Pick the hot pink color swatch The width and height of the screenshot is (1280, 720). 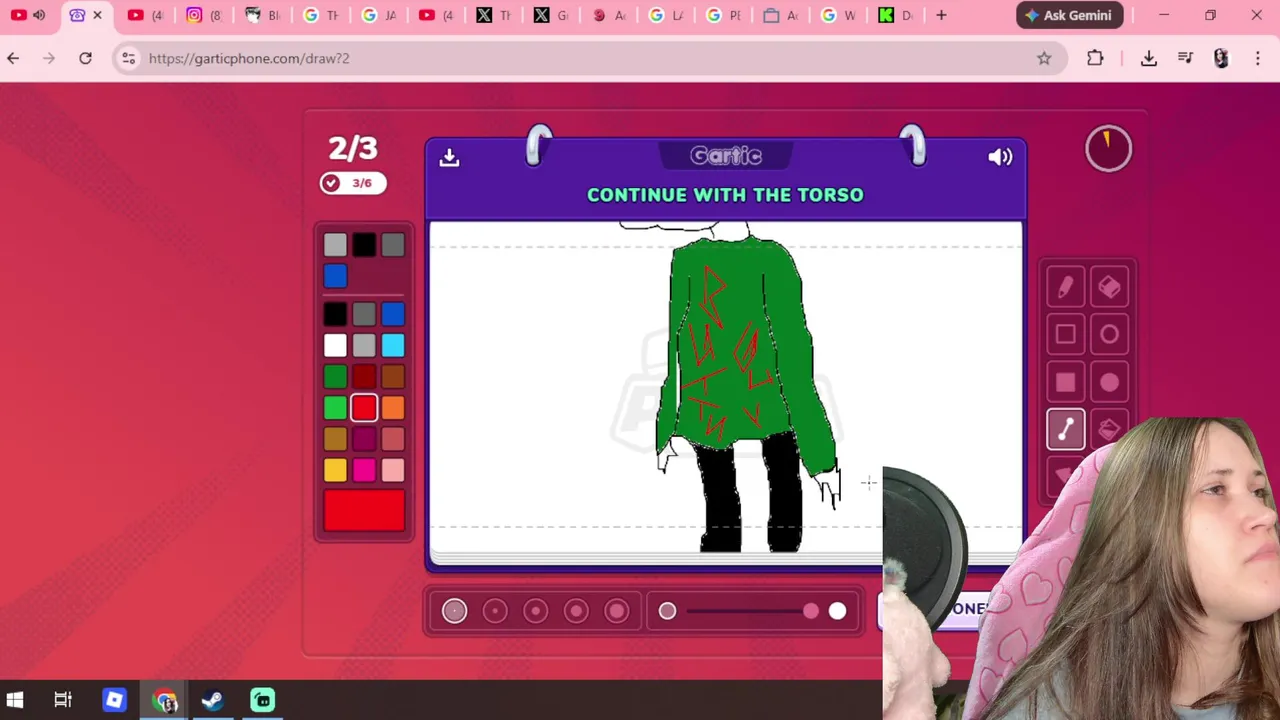point(364,469)
